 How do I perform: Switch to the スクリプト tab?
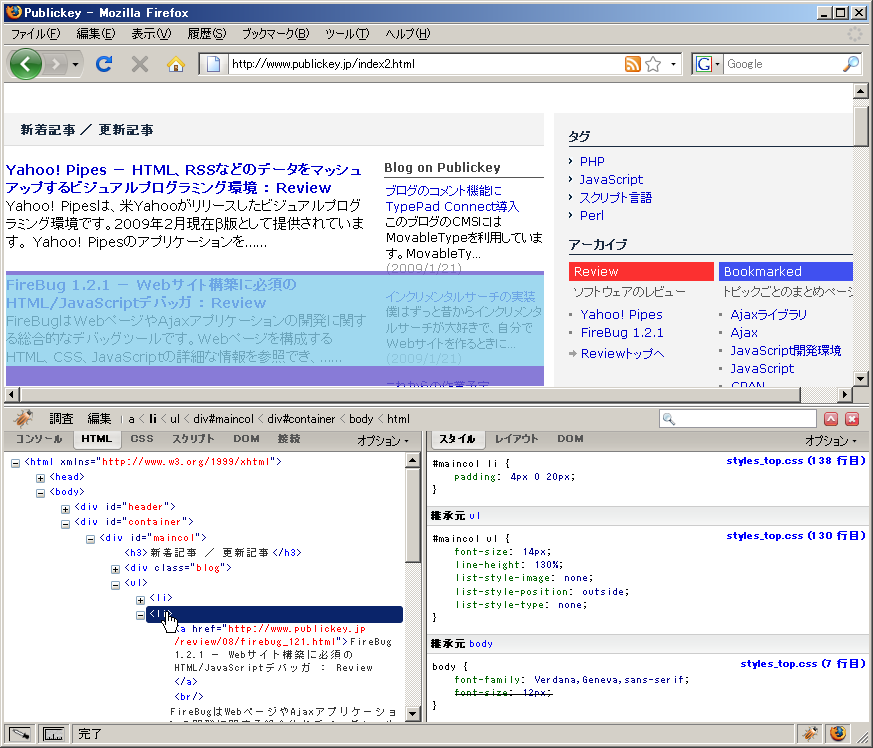[x=193, y=439]
